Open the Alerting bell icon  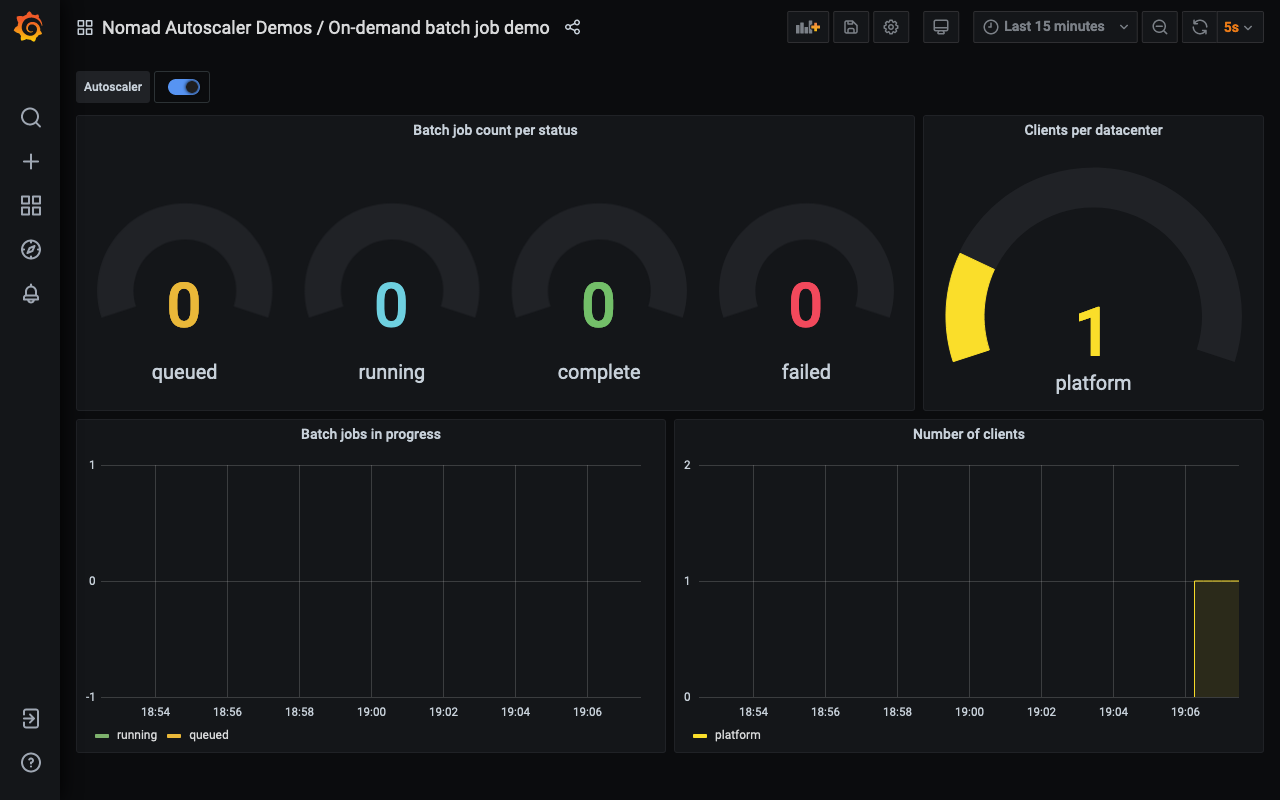tap(31, 294)
